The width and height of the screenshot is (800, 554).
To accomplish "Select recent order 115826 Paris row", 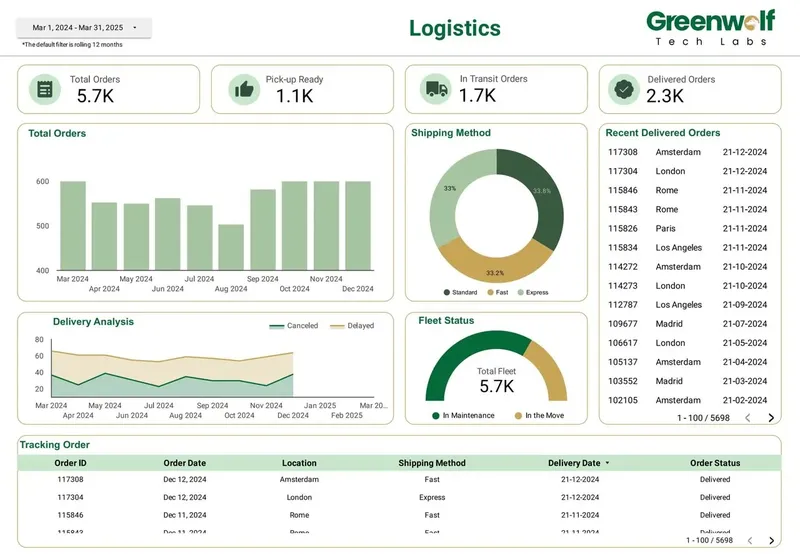I will click(687, 229).
